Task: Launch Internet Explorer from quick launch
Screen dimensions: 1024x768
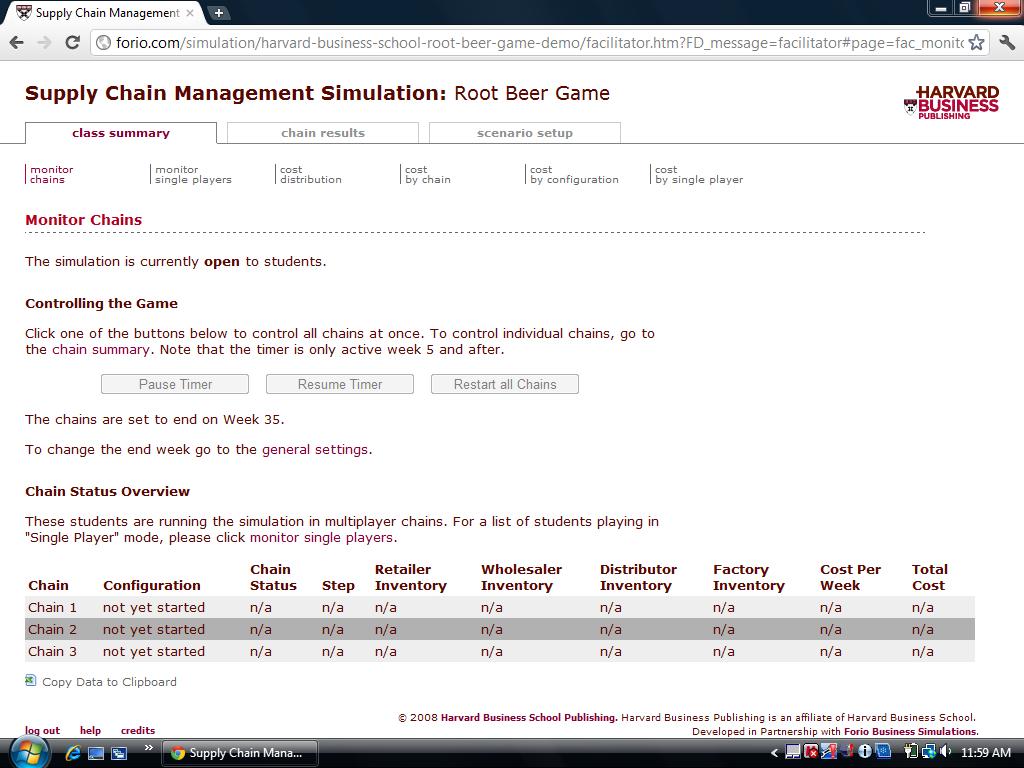Action: point(73,753)
